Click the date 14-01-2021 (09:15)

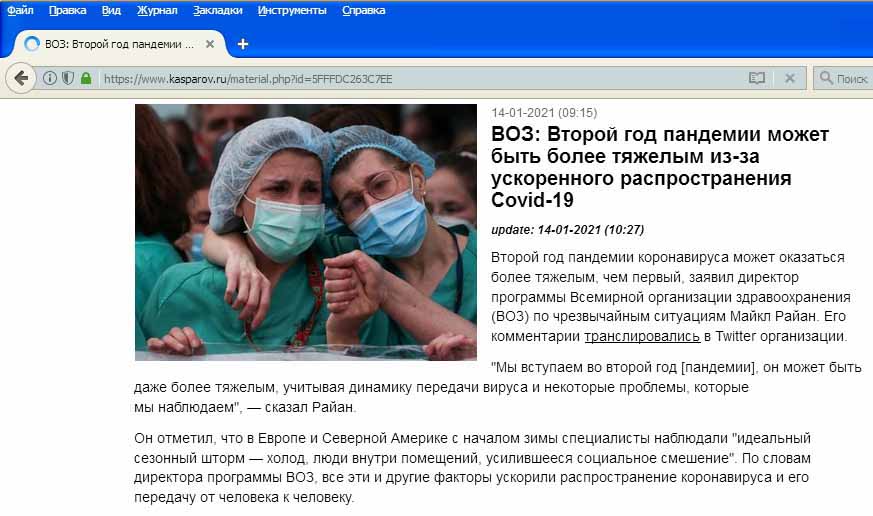(544, 113)
